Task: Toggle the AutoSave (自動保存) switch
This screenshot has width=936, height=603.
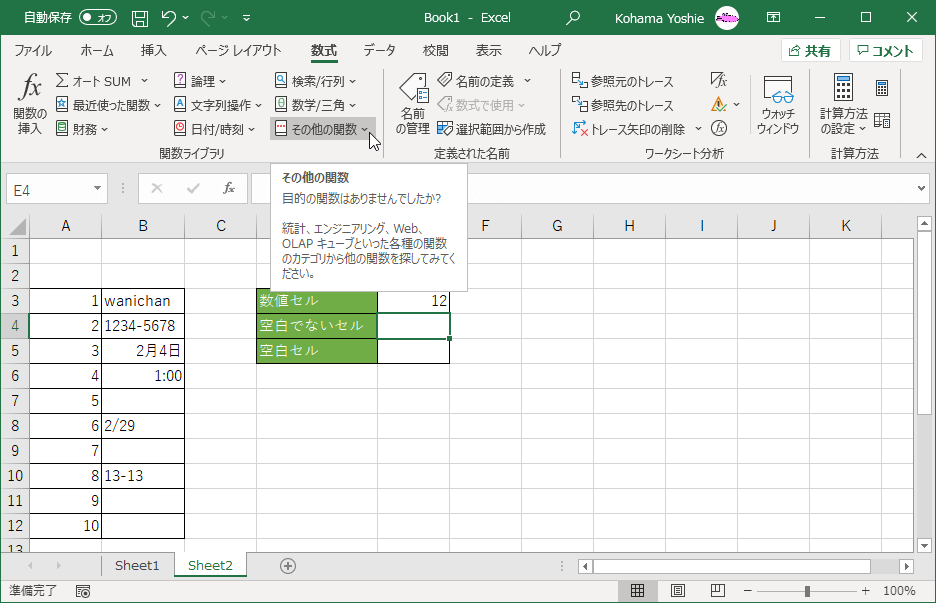Action: coord(97,18)
